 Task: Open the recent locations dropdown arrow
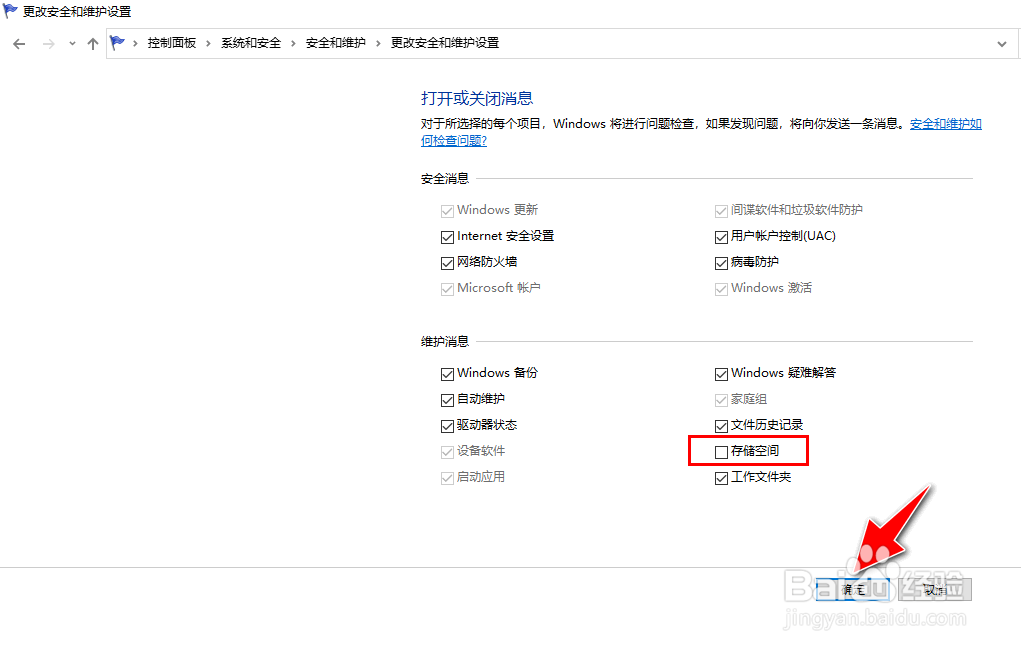coord(72,44)
